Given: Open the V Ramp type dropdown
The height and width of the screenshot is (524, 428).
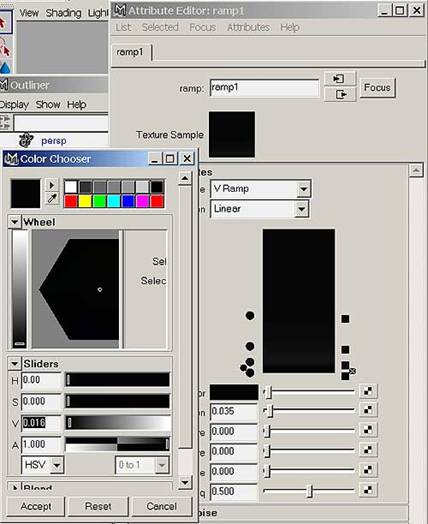Looking at the screenshot, I should pyautogui.click(x=303, y=189).
